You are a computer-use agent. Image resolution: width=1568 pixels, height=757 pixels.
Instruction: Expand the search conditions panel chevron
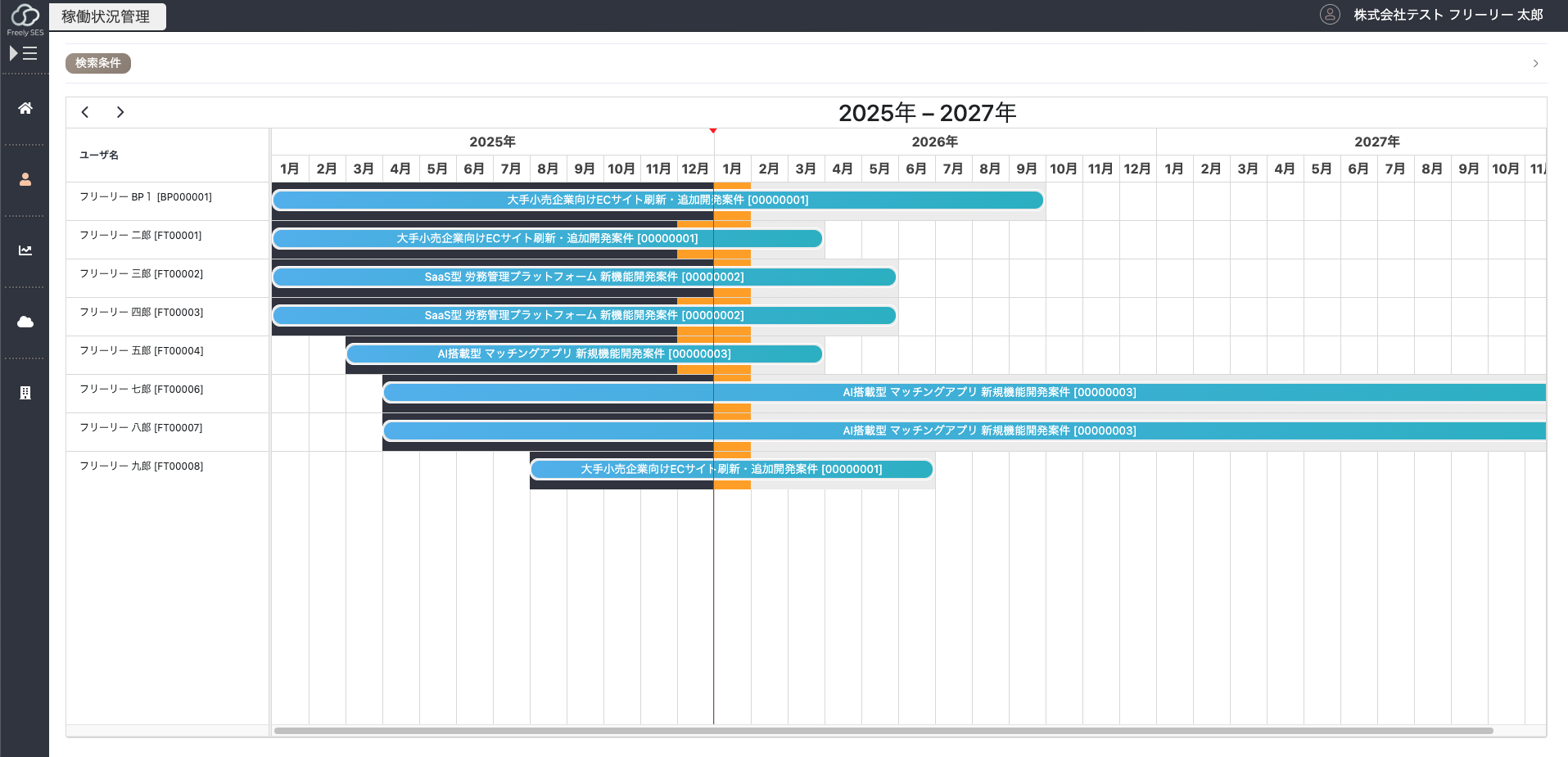(1535, 63)
